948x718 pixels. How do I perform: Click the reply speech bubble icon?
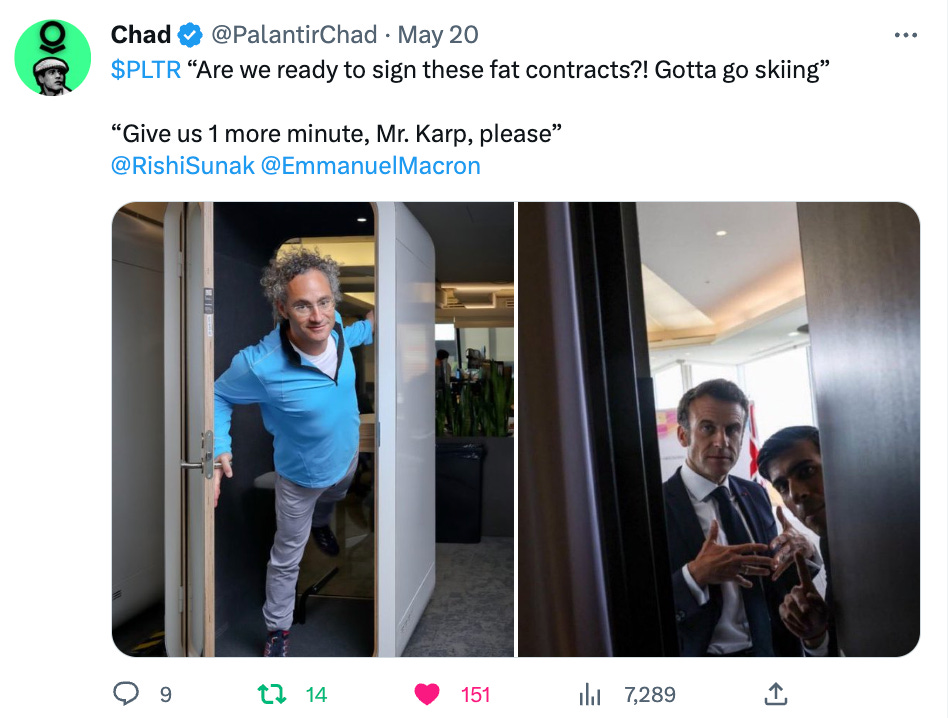pyautogui.click(x=126, y=694)
